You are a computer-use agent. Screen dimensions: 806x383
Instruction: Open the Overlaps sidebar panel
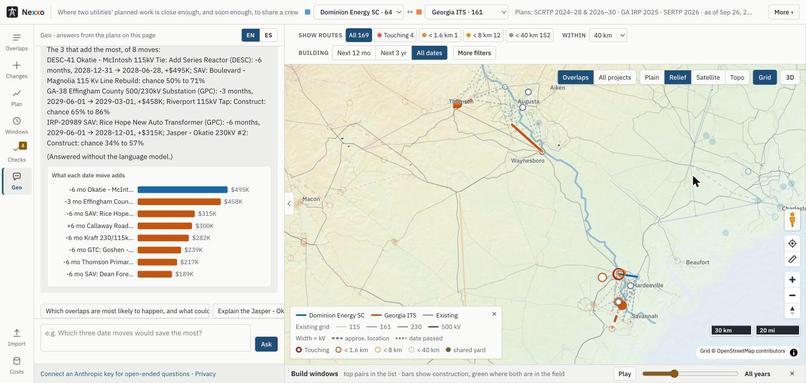pos(16,42)
